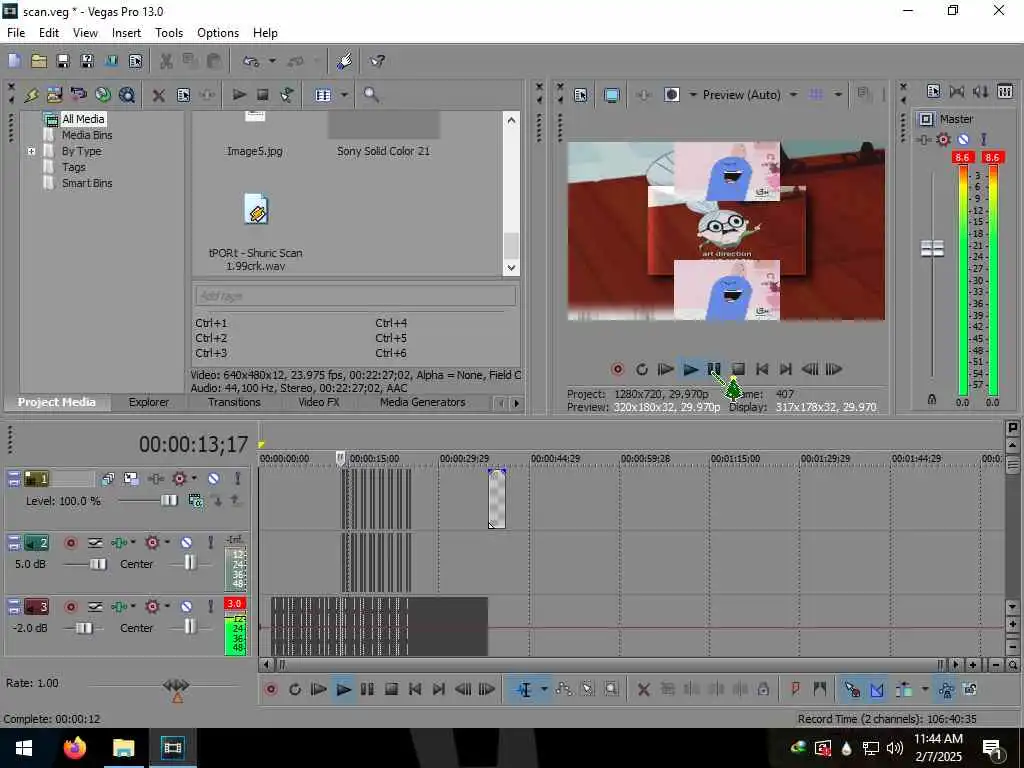Open the Undo history dropdown arrow
This screenshot has height=768, width=1024.
pos(272,61)
